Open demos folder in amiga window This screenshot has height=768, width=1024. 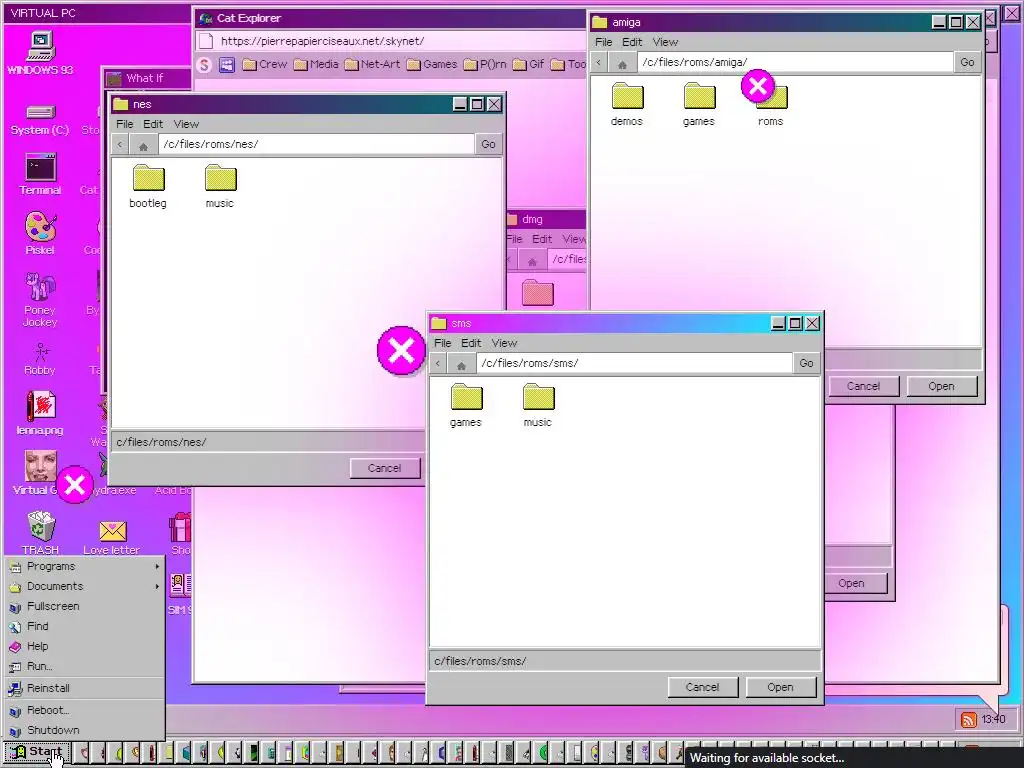pos(627,104)
